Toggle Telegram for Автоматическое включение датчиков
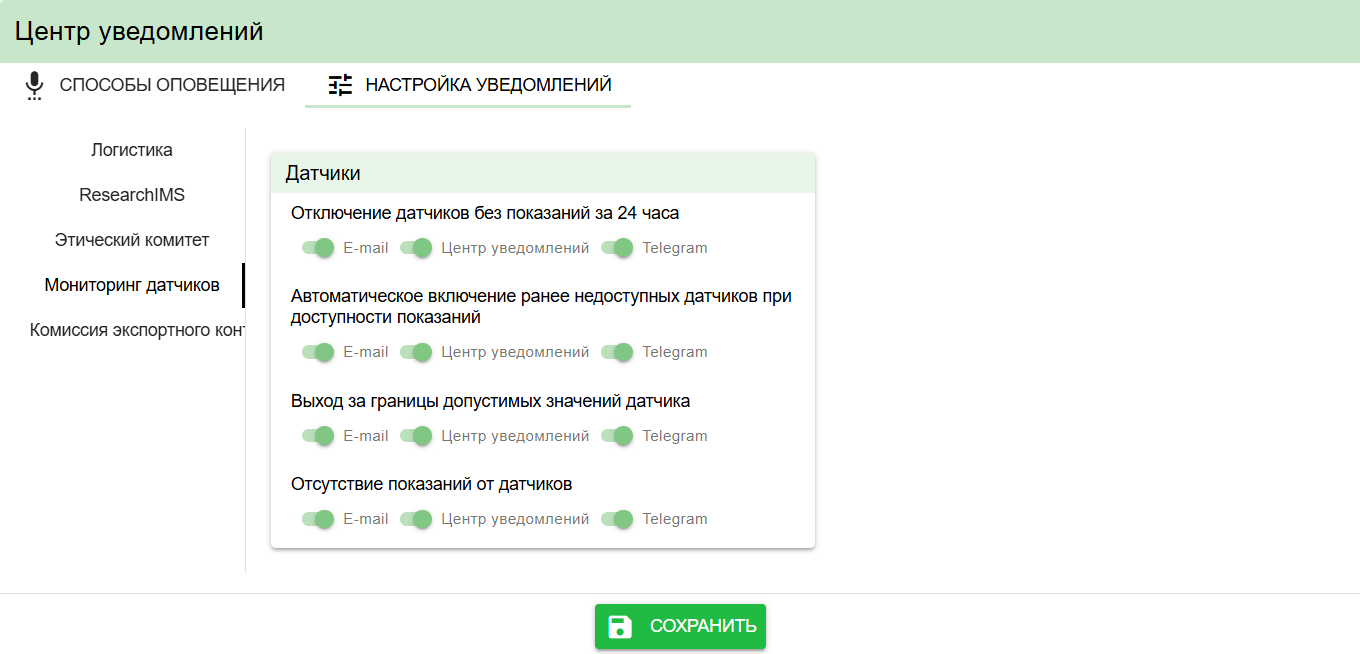Image resolution: width=1360 pixels, height=654 pixels. coord(617,352)
